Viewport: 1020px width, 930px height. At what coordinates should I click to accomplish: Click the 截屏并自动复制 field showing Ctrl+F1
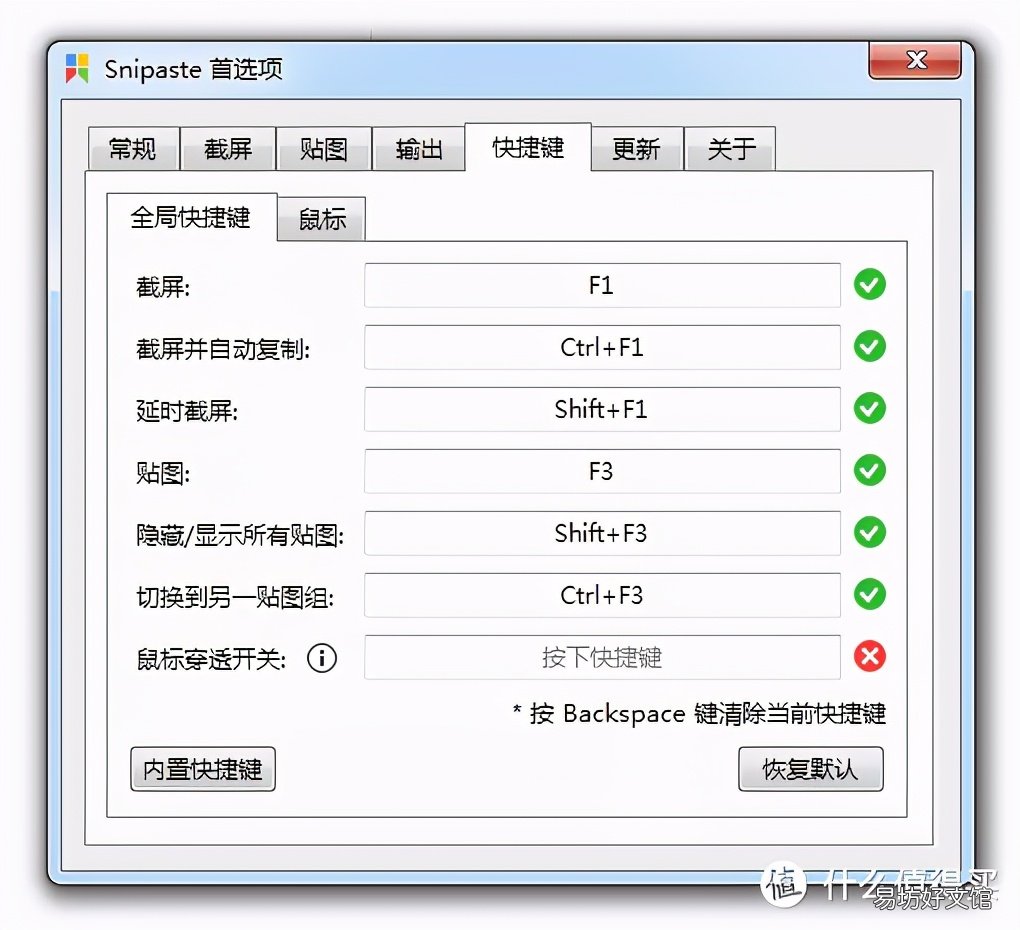pos(602,347)
